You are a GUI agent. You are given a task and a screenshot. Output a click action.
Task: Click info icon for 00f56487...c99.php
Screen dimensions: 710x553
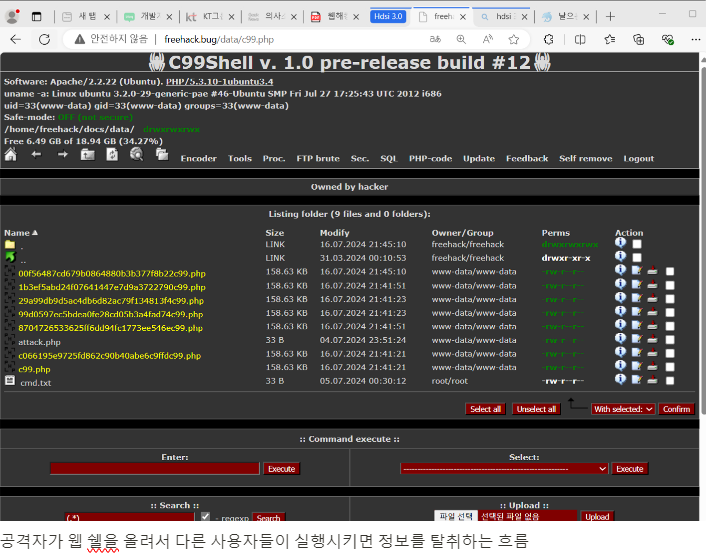pyautogui.click(x=620, y=270)
